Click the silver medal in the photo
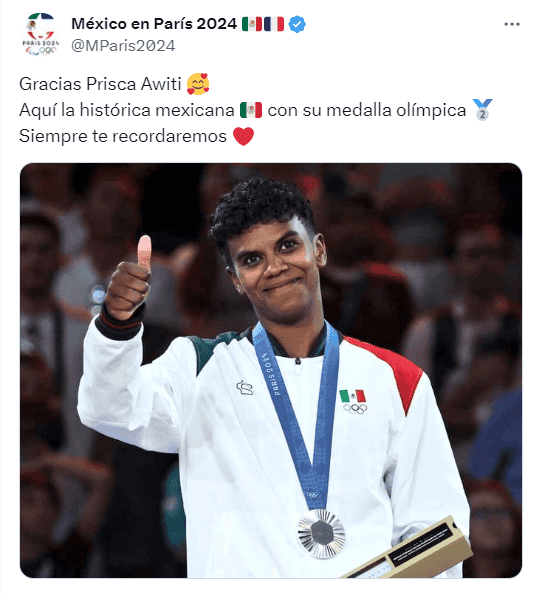Viewport: 534px width, 594px height. (321, 534)
